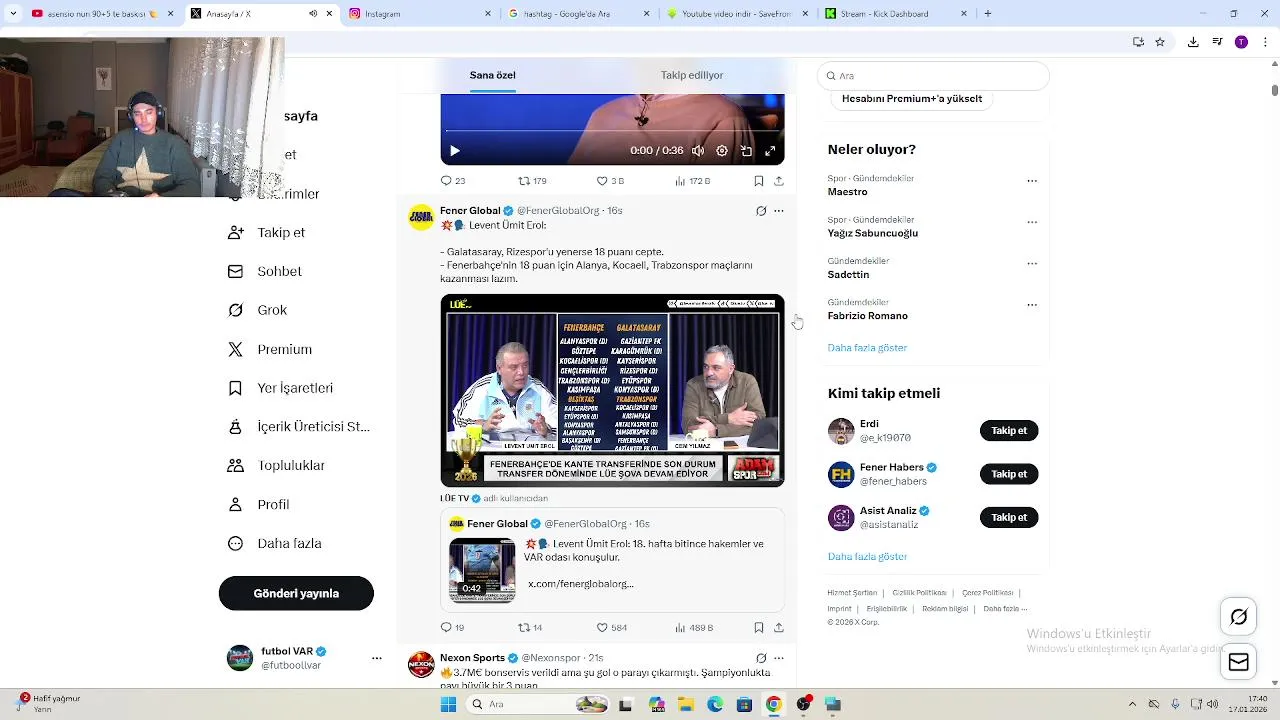This screenshot has height=720, width=1280.
Task: Switch to the Takip ediliyor tab
Action: [x=692, y=75]
